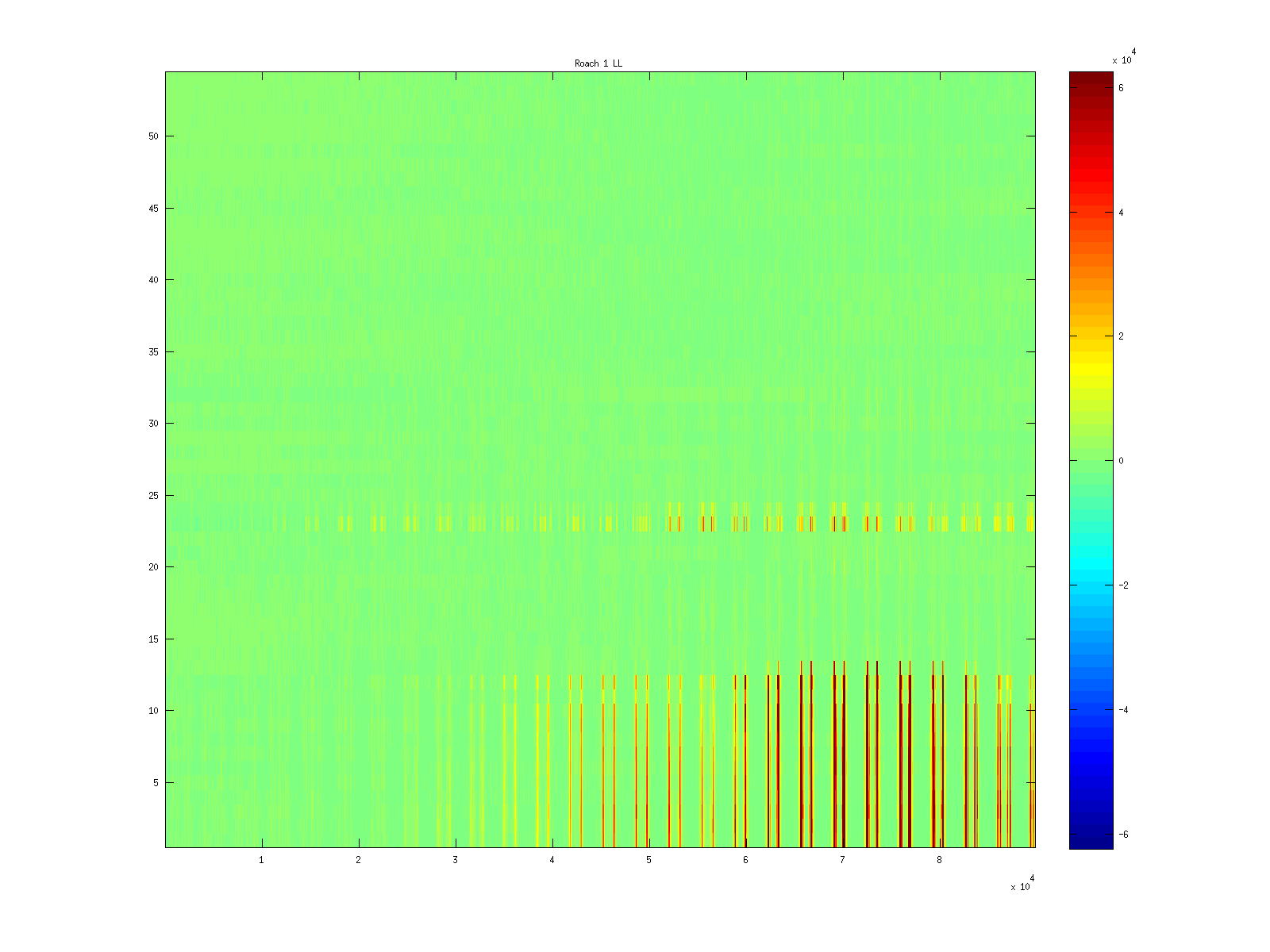
Task: Click the x-axis 'x 10^4' exponent label
Action: 1022,885
